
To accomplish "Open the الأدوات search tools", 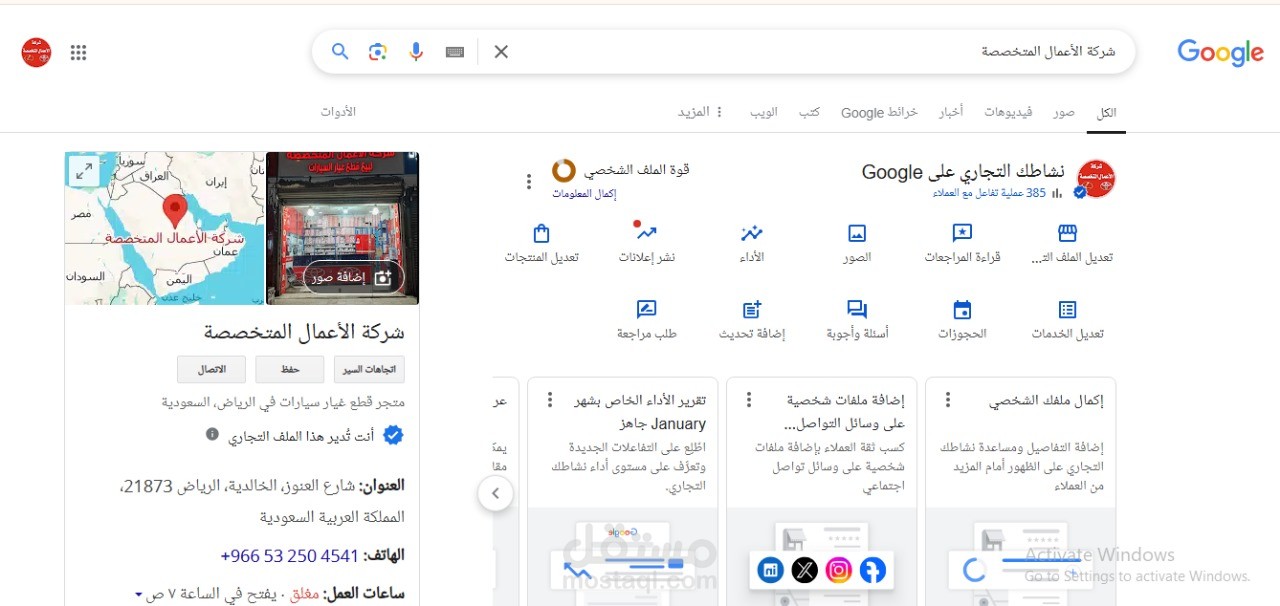I will tap(338, 112).
